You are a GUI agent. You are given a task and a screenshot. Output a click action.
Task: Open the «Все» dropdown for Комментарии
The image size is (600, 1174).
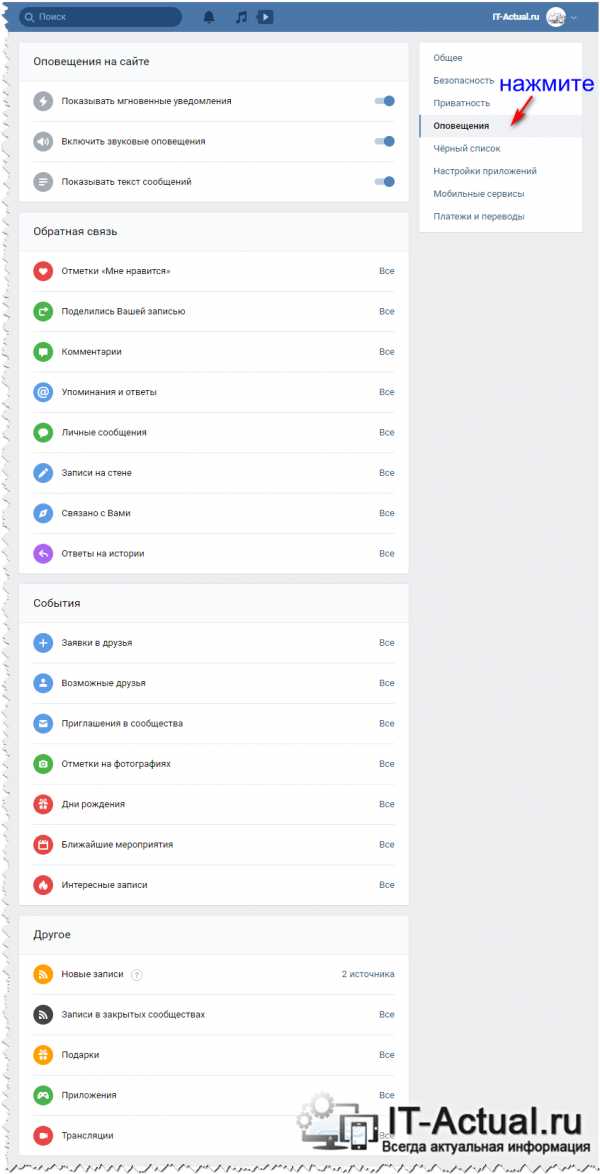click(x=387, y=352)
